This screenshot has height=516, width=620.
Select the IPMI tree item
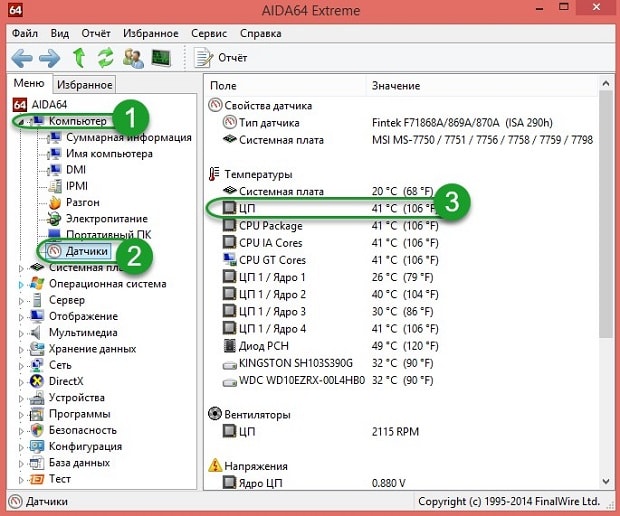[77, 186]
